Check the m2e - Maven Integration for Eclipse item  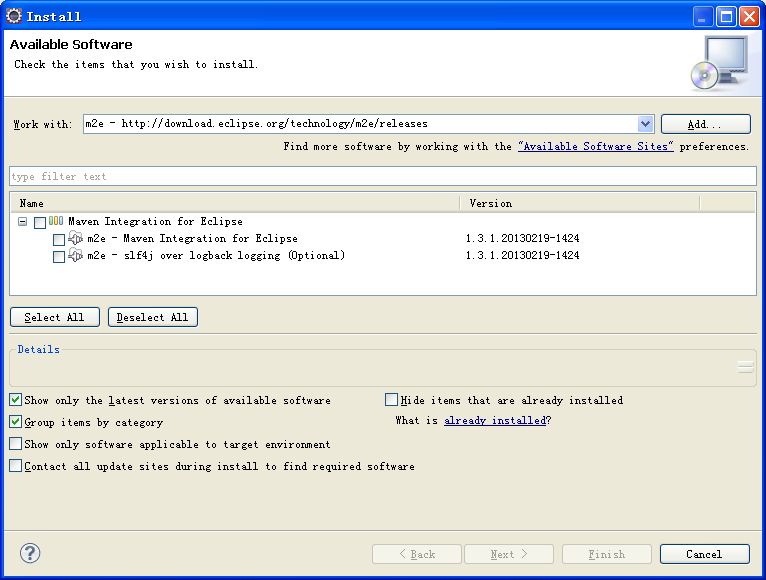click(59, 239)
